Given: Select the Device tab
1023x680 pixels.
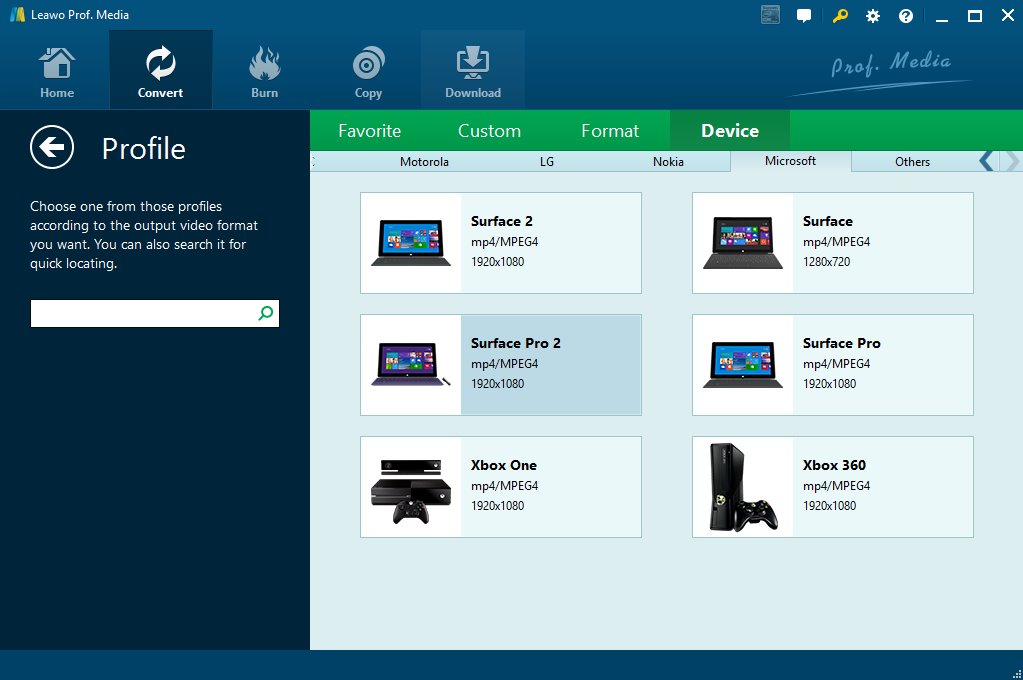Looking at the screenshot, I should [x=730, y=131].
